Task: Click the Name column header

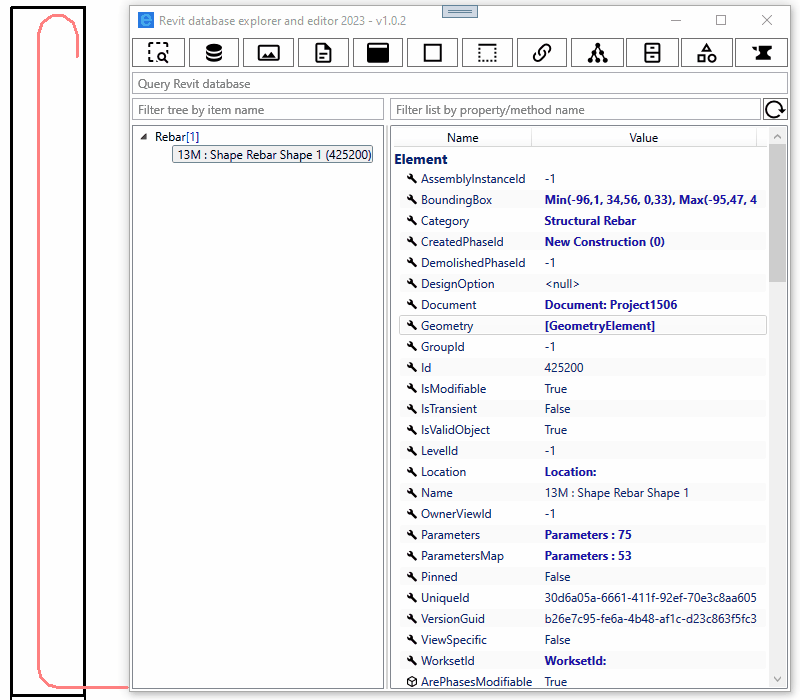Action: pyautogui.click(x=462, y=138)
